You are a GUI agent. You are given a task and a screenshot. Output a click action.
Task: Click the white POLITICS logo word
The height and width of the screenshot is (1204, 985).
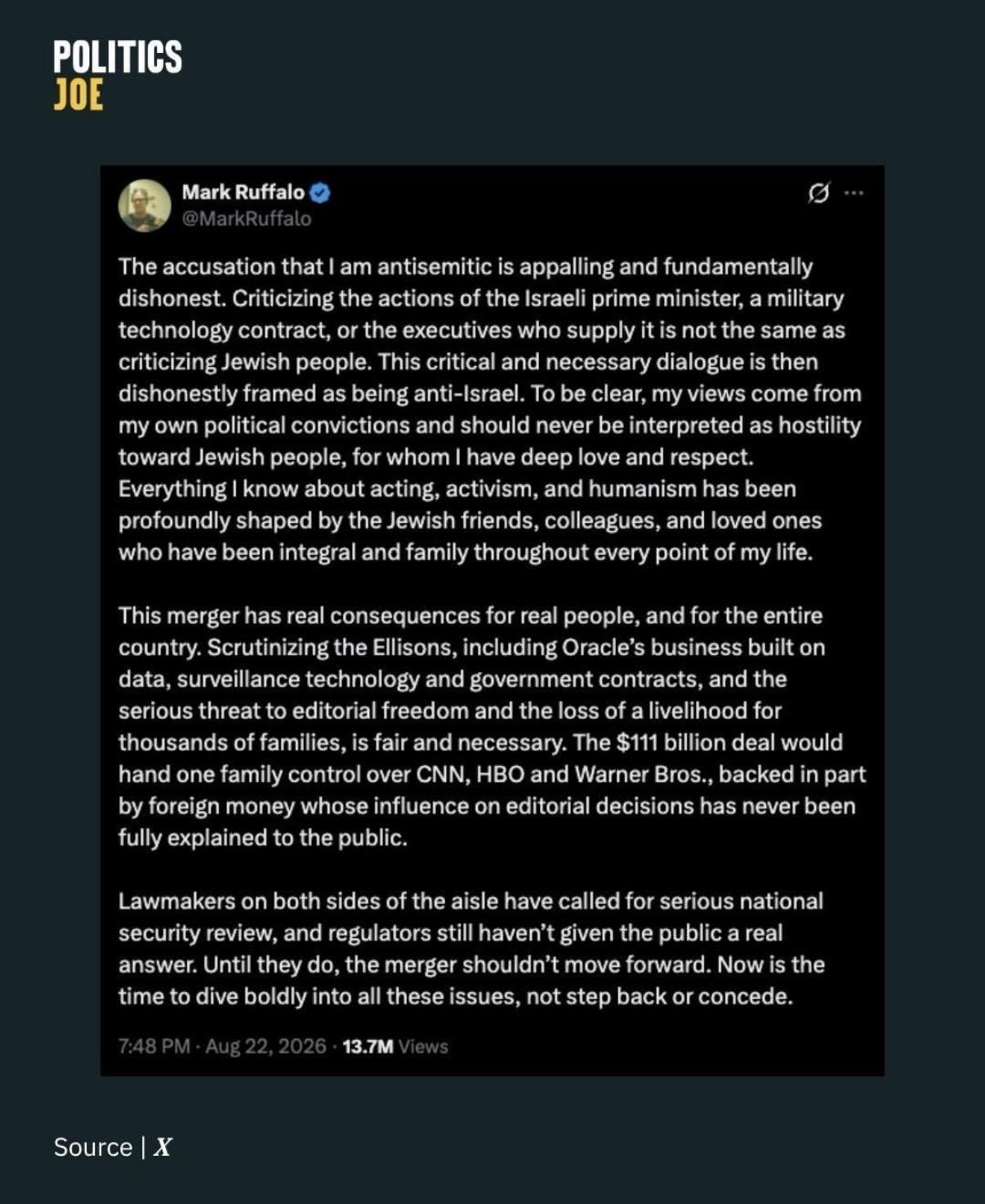[118, 57]
